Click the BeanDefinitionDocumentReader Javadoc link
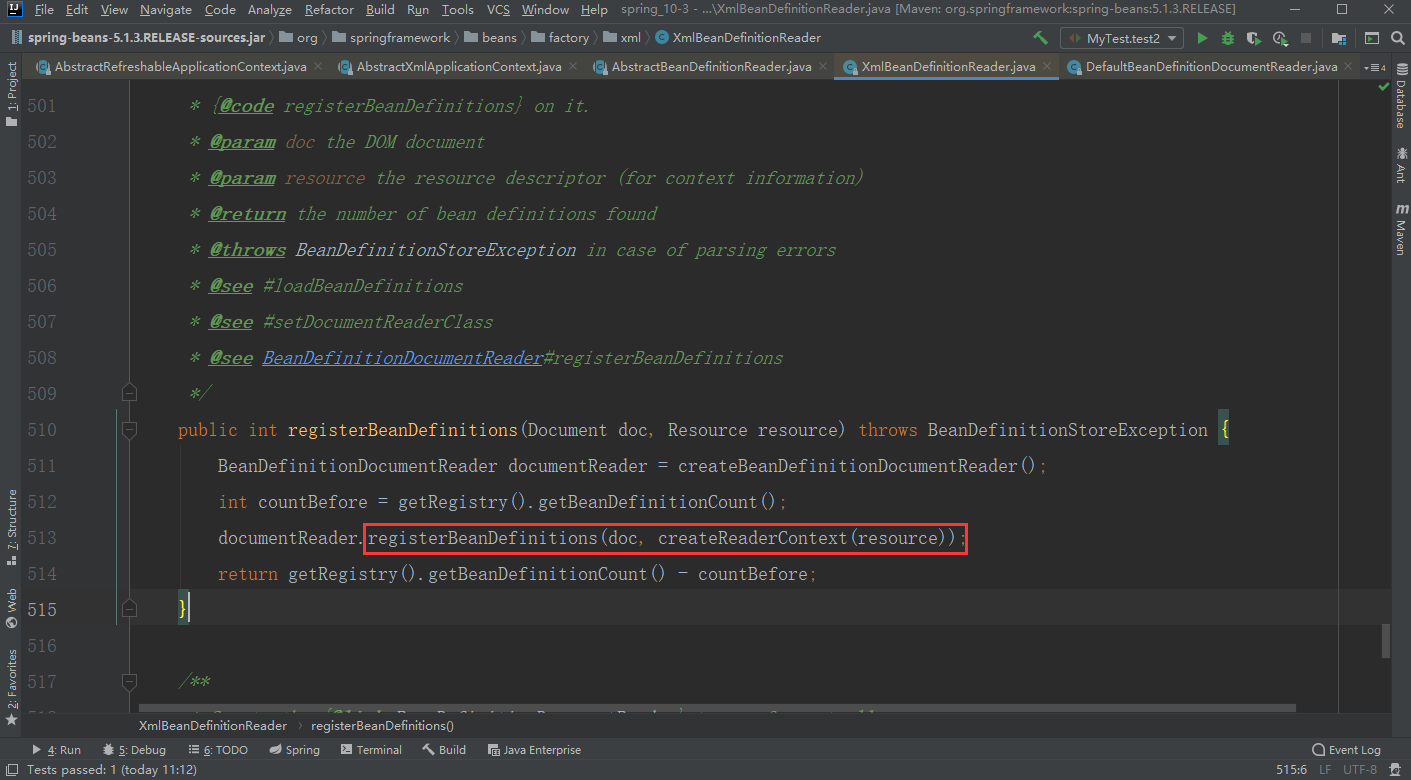 402,358
